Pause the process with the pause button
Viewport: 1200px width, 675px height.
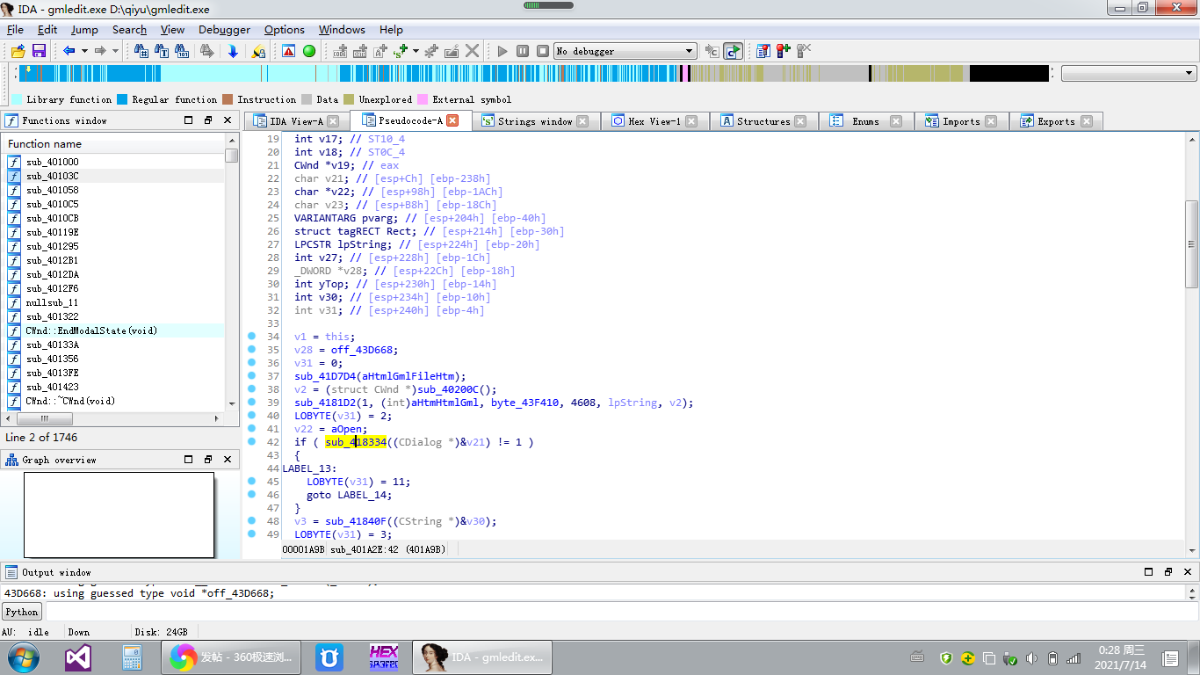click(x=522, y=51)
